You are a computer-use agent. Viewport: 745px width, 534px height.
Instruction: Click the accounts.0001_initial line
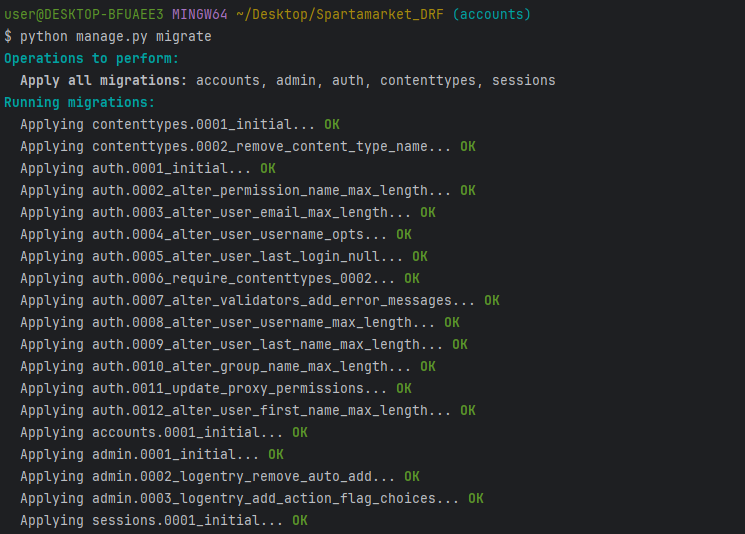coord(164,433)
